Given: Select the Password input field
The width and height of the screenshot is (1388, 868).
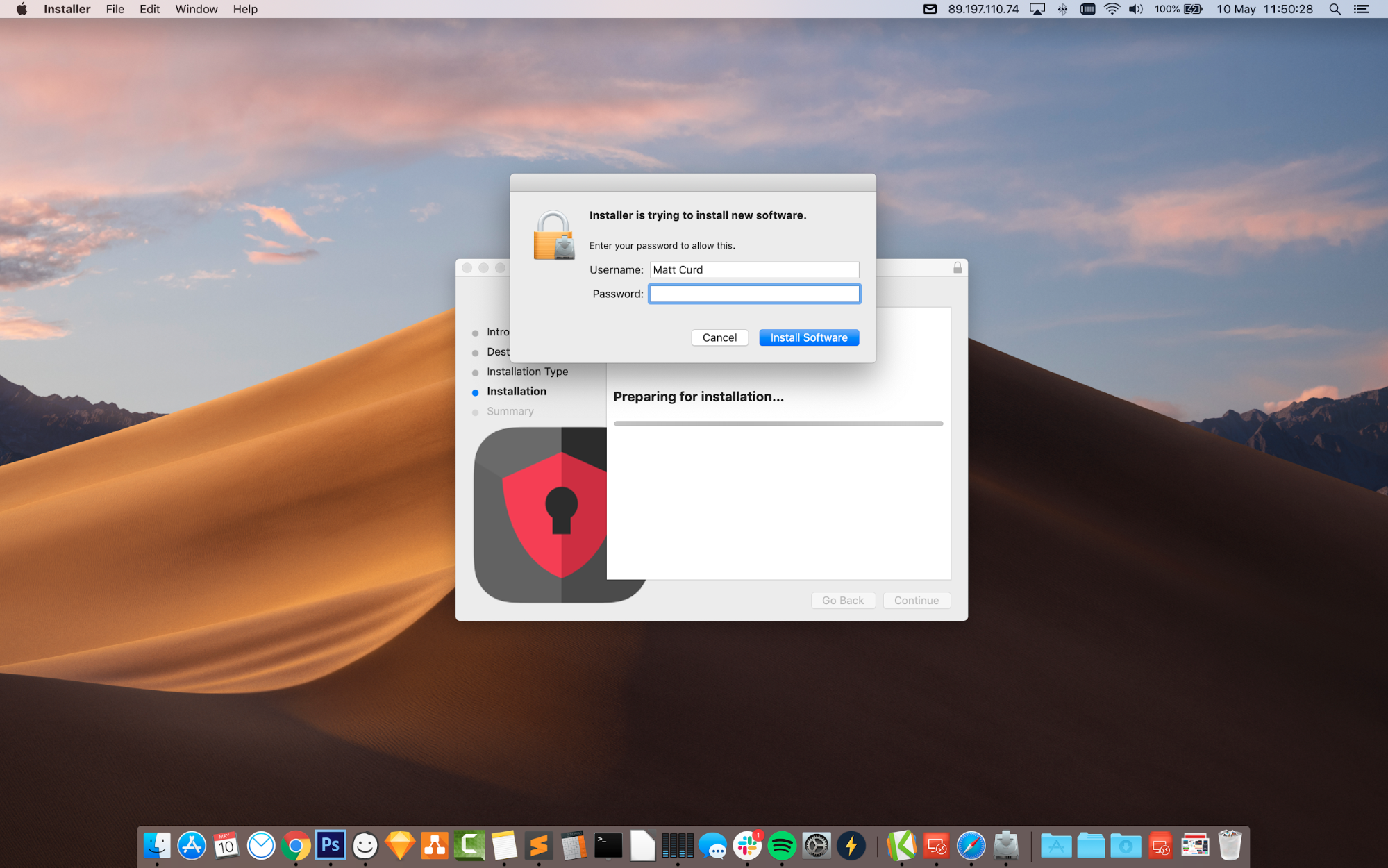Looking at the screenshot, I should click(755, 293).
